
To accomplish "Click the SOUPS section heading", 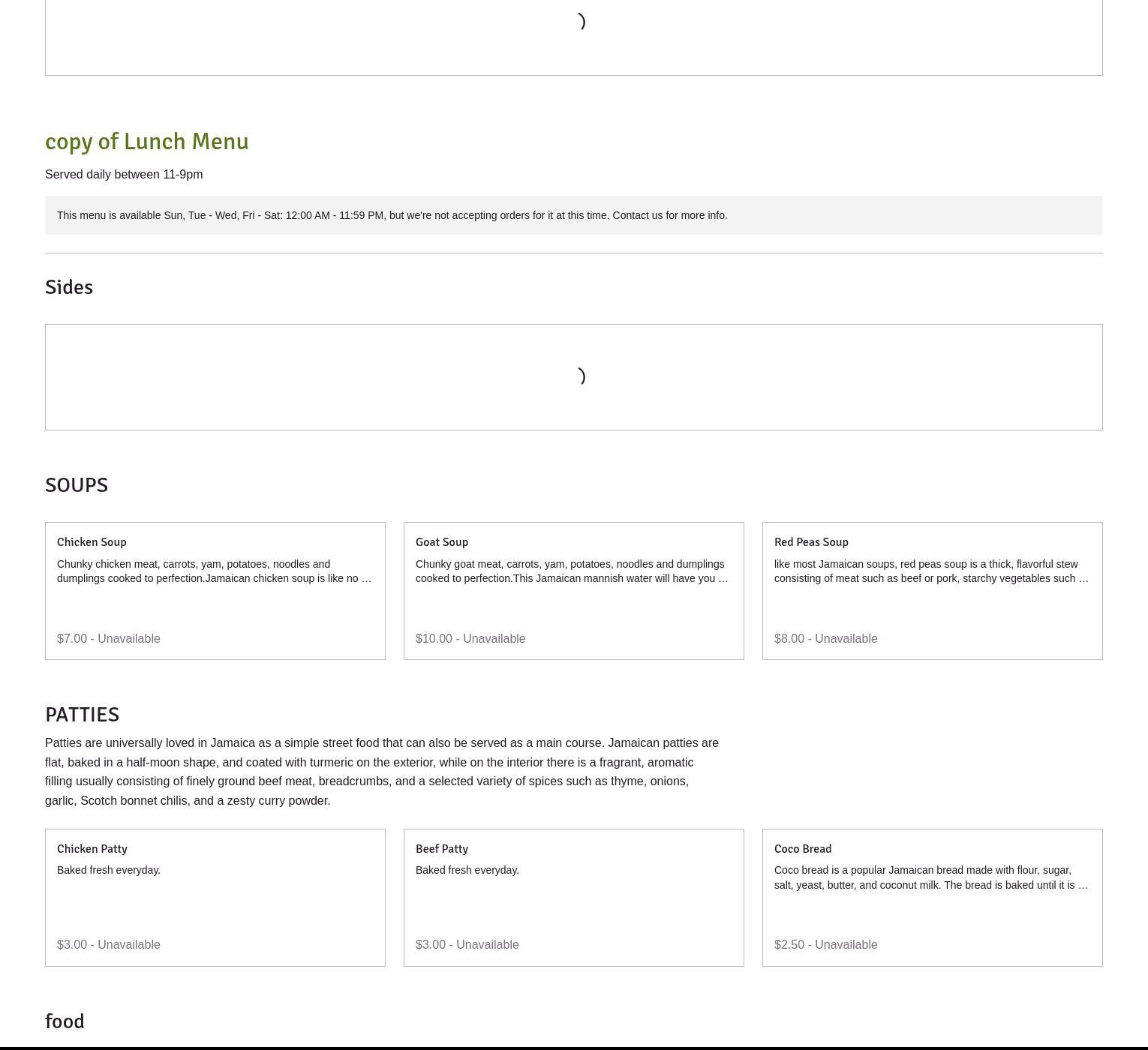I will pos(77,485).
